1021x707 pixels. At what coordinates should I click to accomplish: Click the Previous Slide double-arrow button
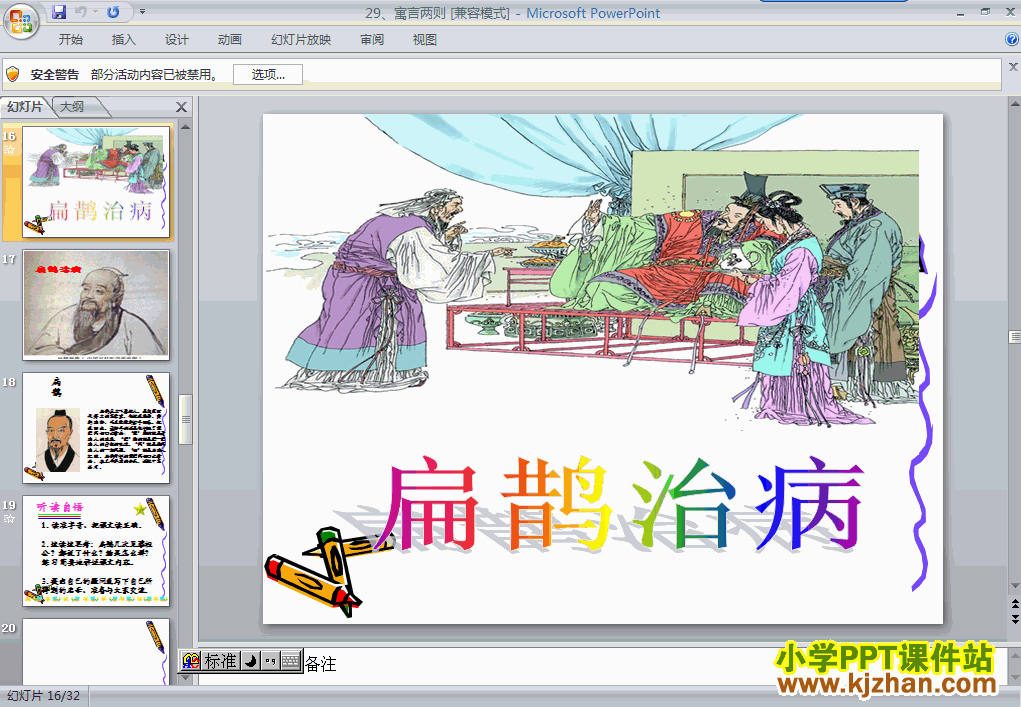(1014, 603)
